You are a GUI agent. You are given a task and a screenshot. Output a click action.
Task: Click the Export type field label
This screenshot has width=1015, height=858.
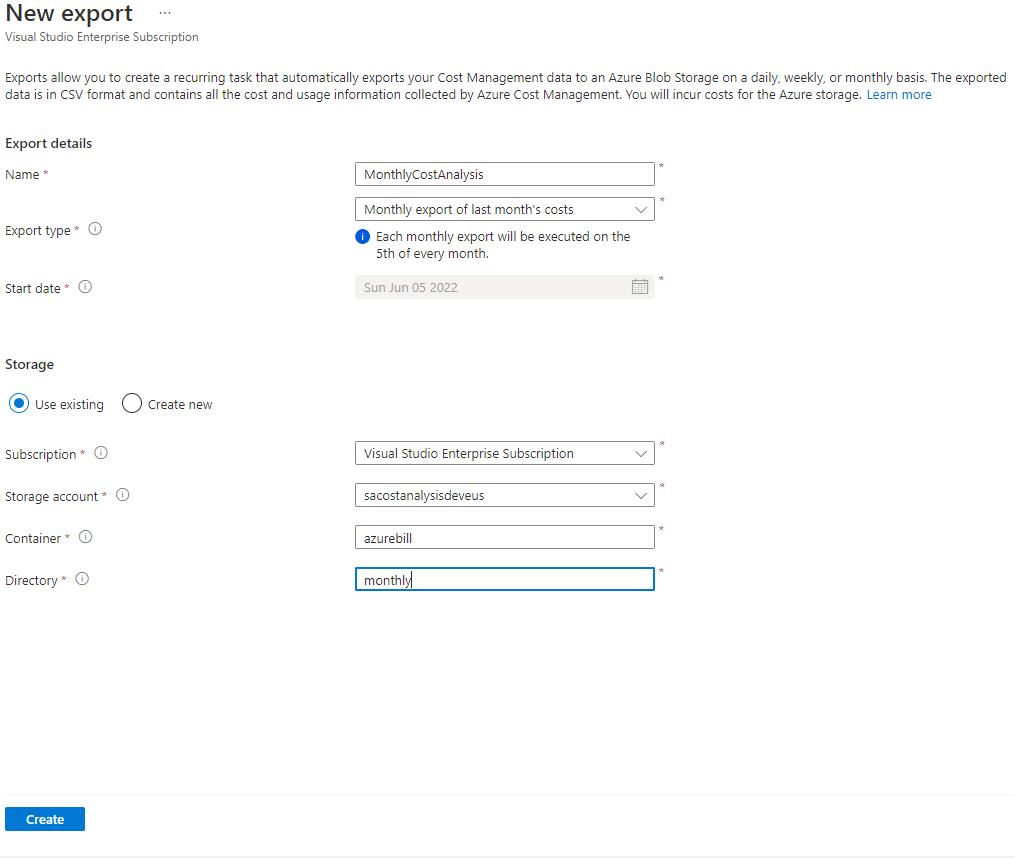tap(38, 231)
